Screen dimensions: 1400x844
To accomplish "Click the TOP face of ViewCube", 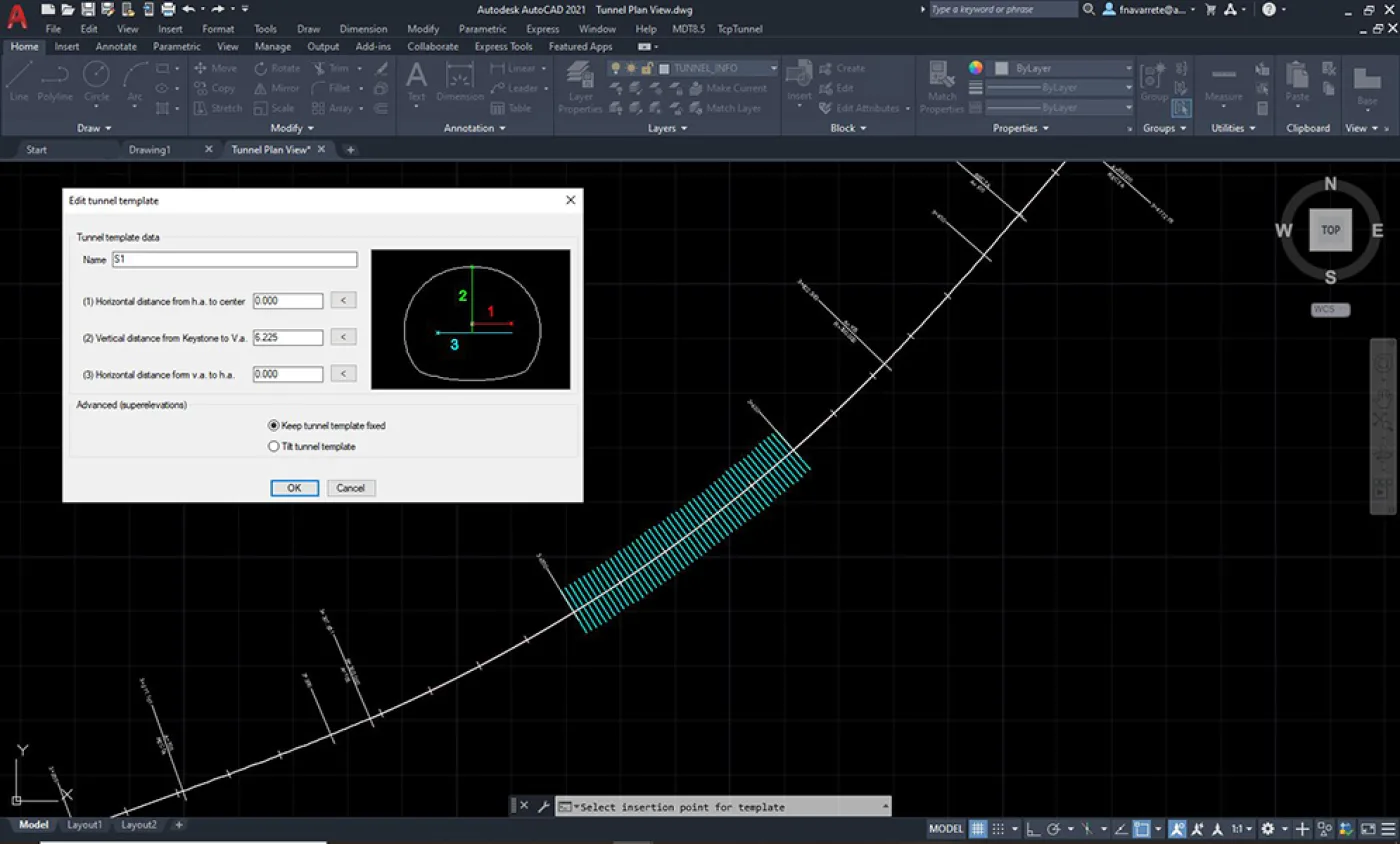I will tap(1330, 229).
